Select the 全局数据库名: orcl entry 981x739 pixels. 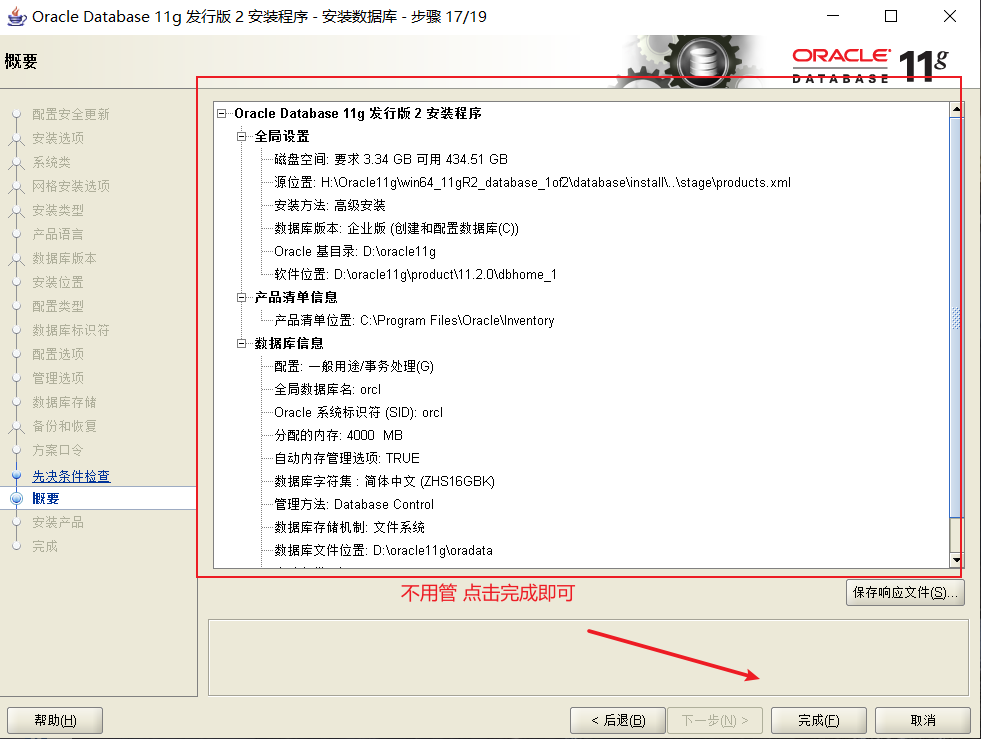coord(323,389)
